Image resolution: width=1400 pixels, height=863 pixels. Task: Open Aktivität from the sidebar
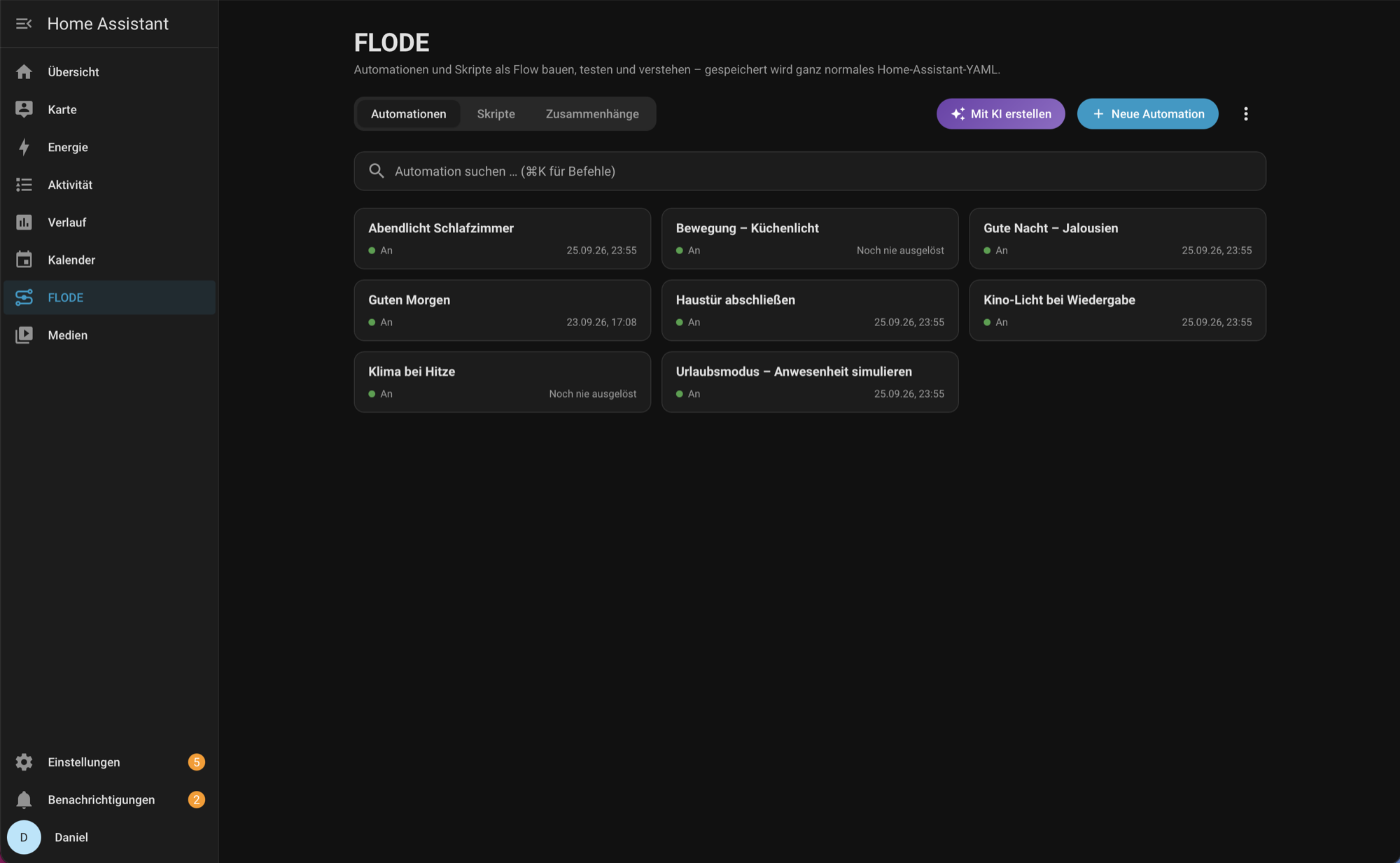[109, 185]
